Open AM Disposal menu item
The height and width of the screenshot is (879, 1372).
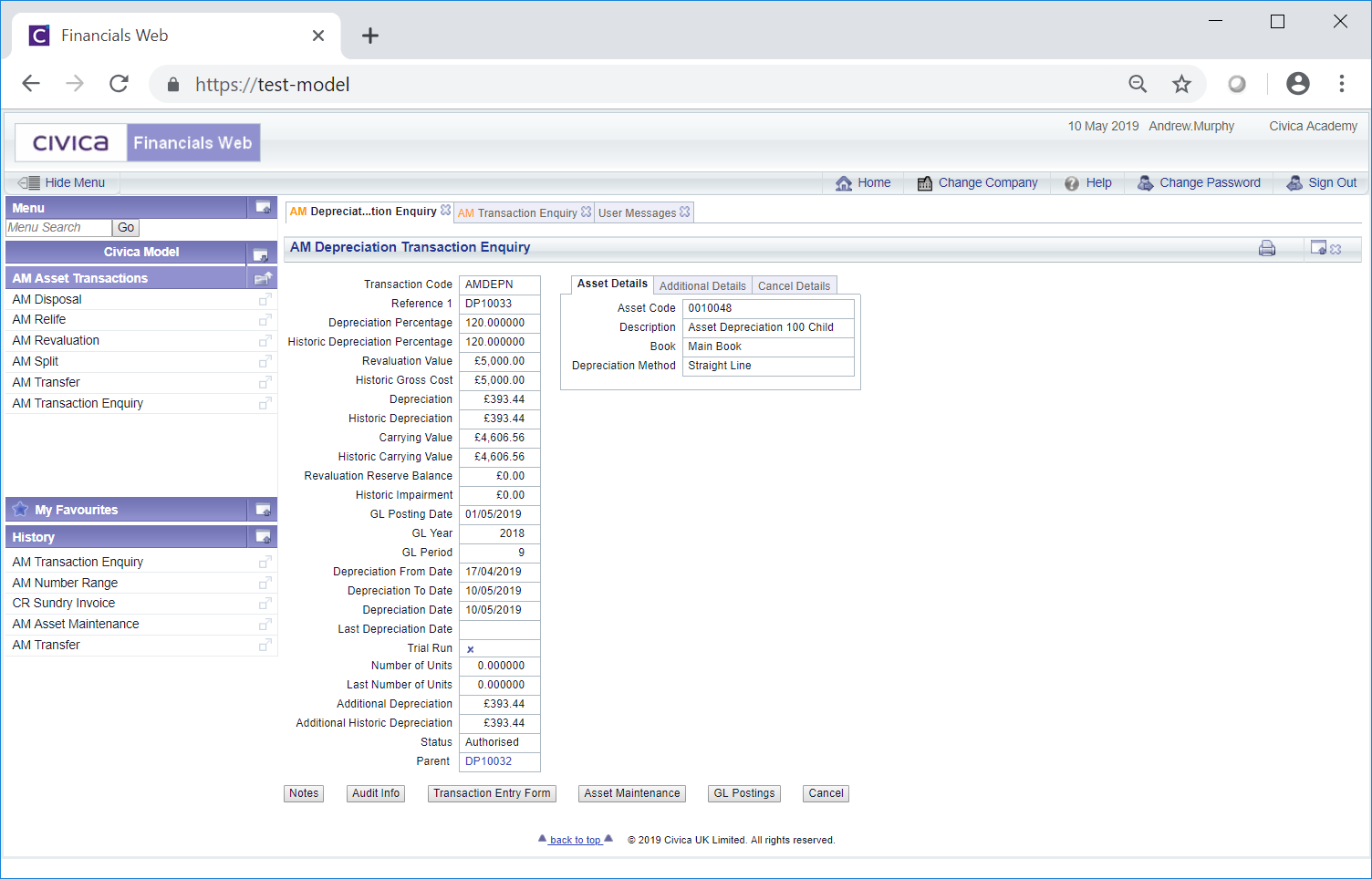pyautogui.click(x=47, y=299)
